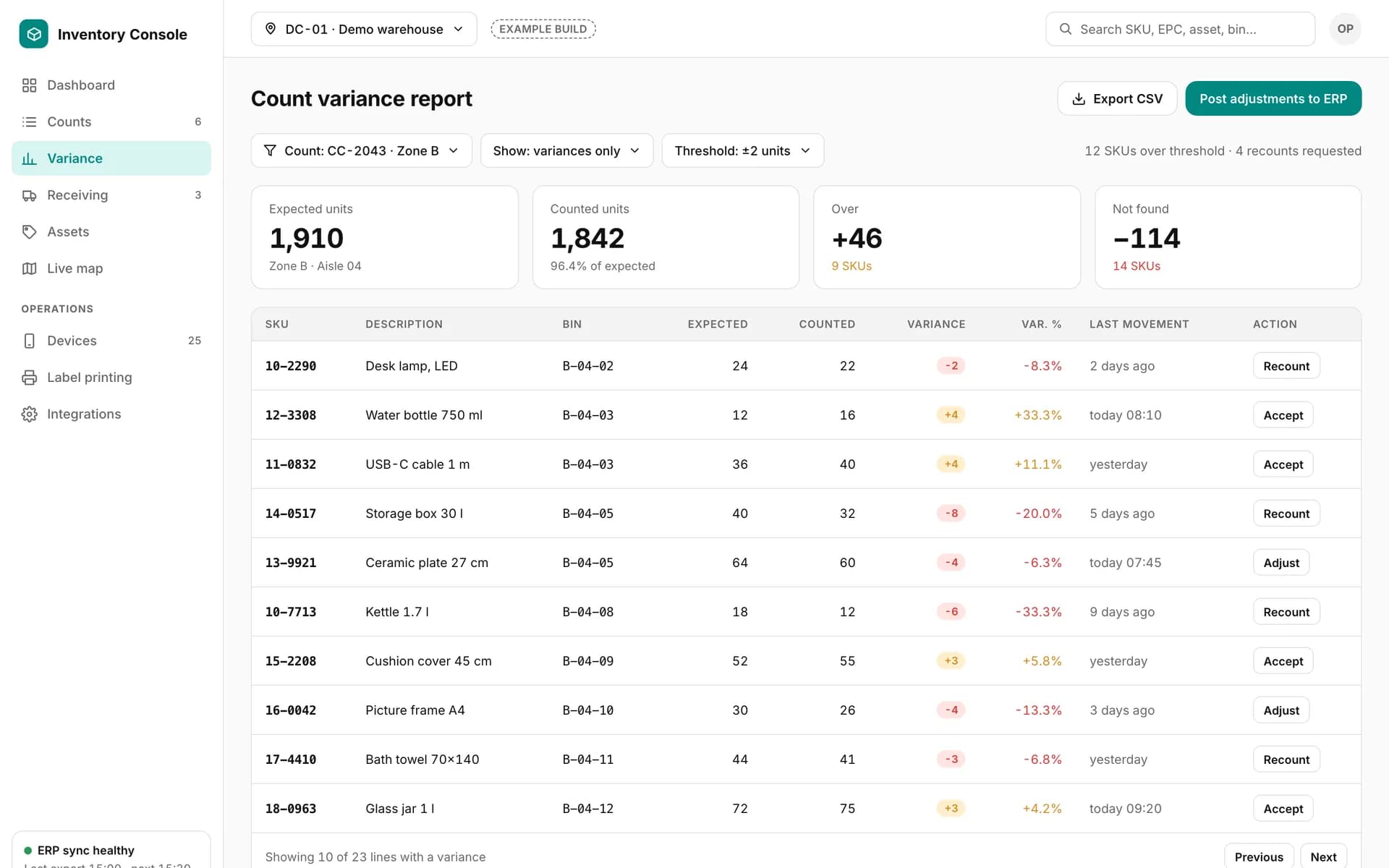This screenshot has height=868, width=1389.
Task: Click the Dashboard grid icon
Action: [29, 85]
